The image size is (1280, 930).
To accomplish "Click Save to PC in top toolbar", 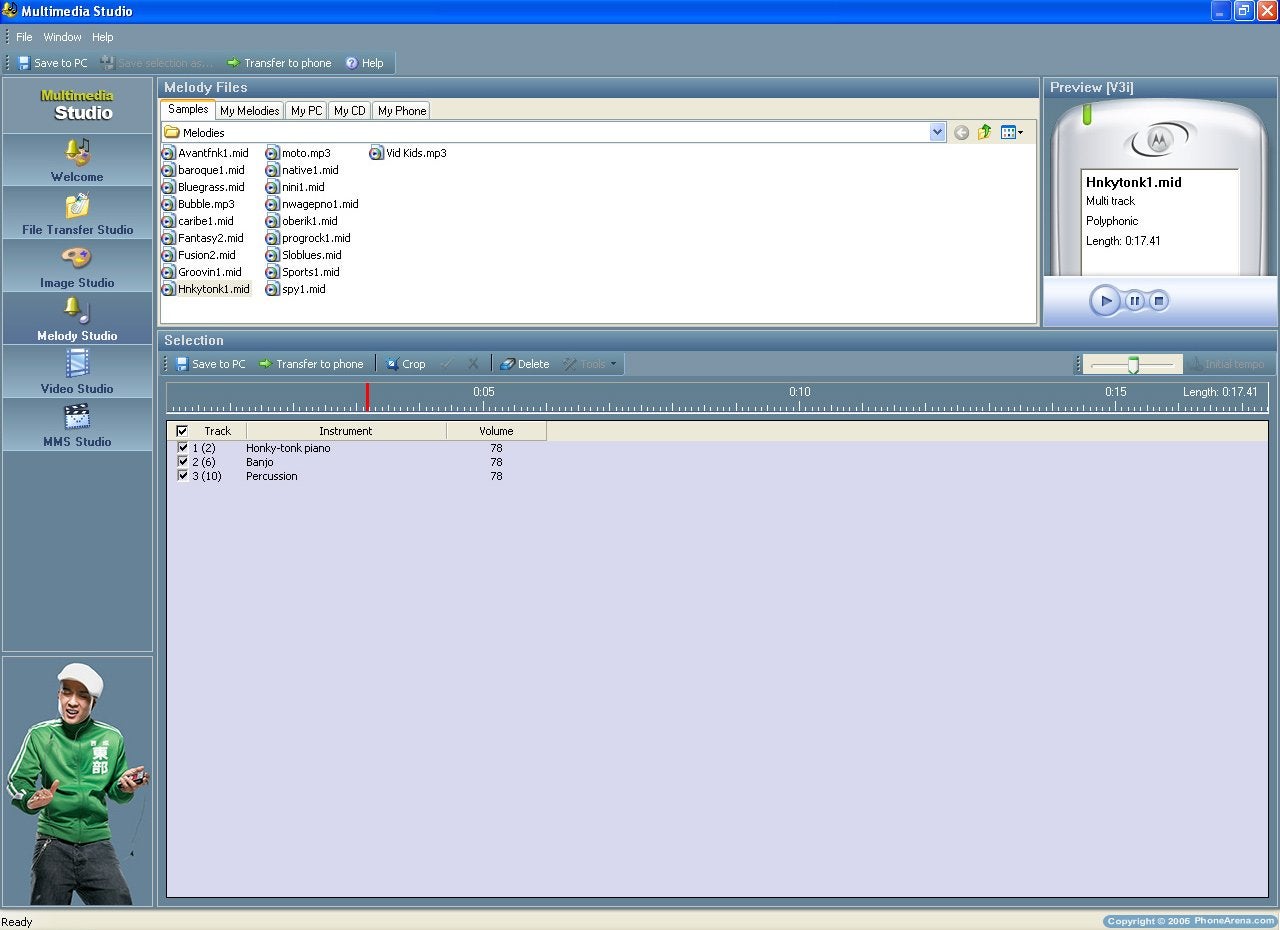I will point(52,63).
